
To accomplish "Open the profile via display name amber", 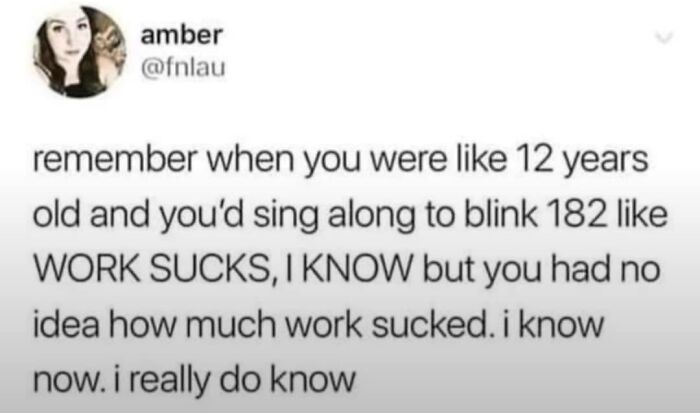I will coord(181,35).
